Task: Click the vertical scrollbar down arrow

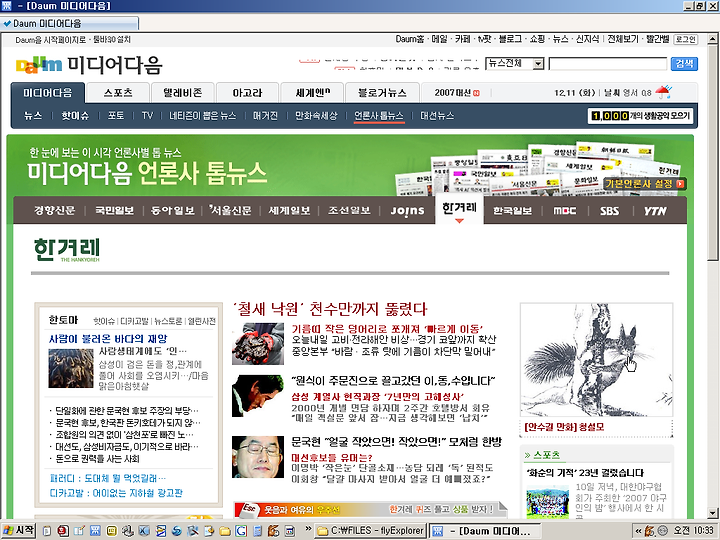Action: pos(712,513)
